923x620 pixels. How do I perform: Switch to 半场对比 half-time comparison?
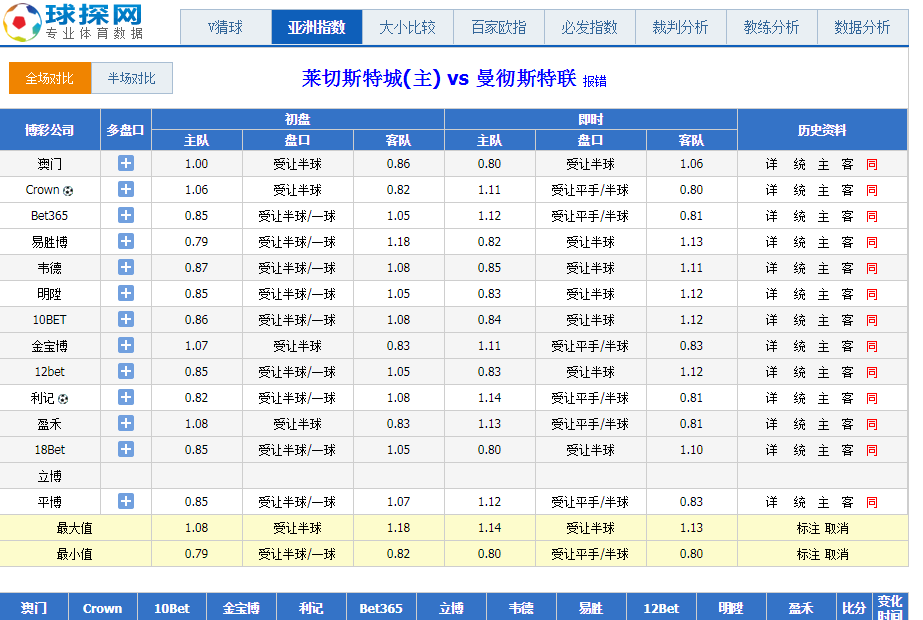(x=132, y=78)
